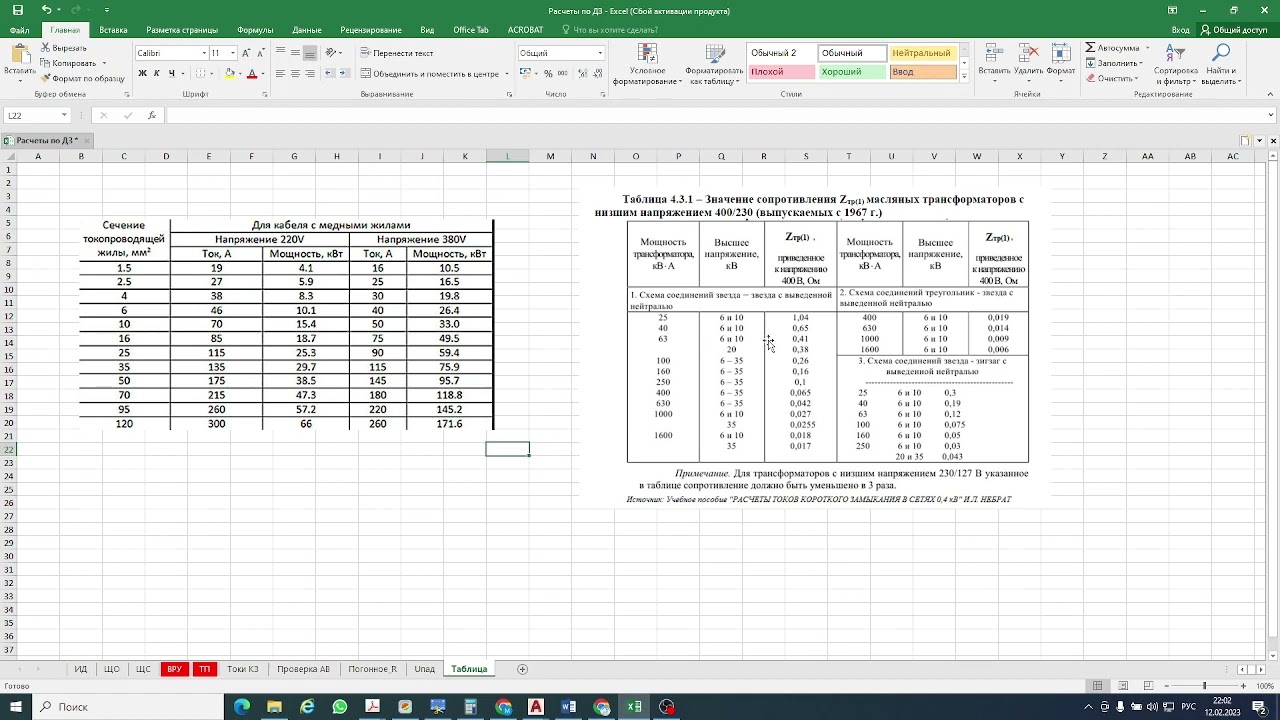This screenshot has height=720, width=1280.
Task: Toggle Bold (Ж) formatting
Action: pyautogui.click(x=143, y=73)
